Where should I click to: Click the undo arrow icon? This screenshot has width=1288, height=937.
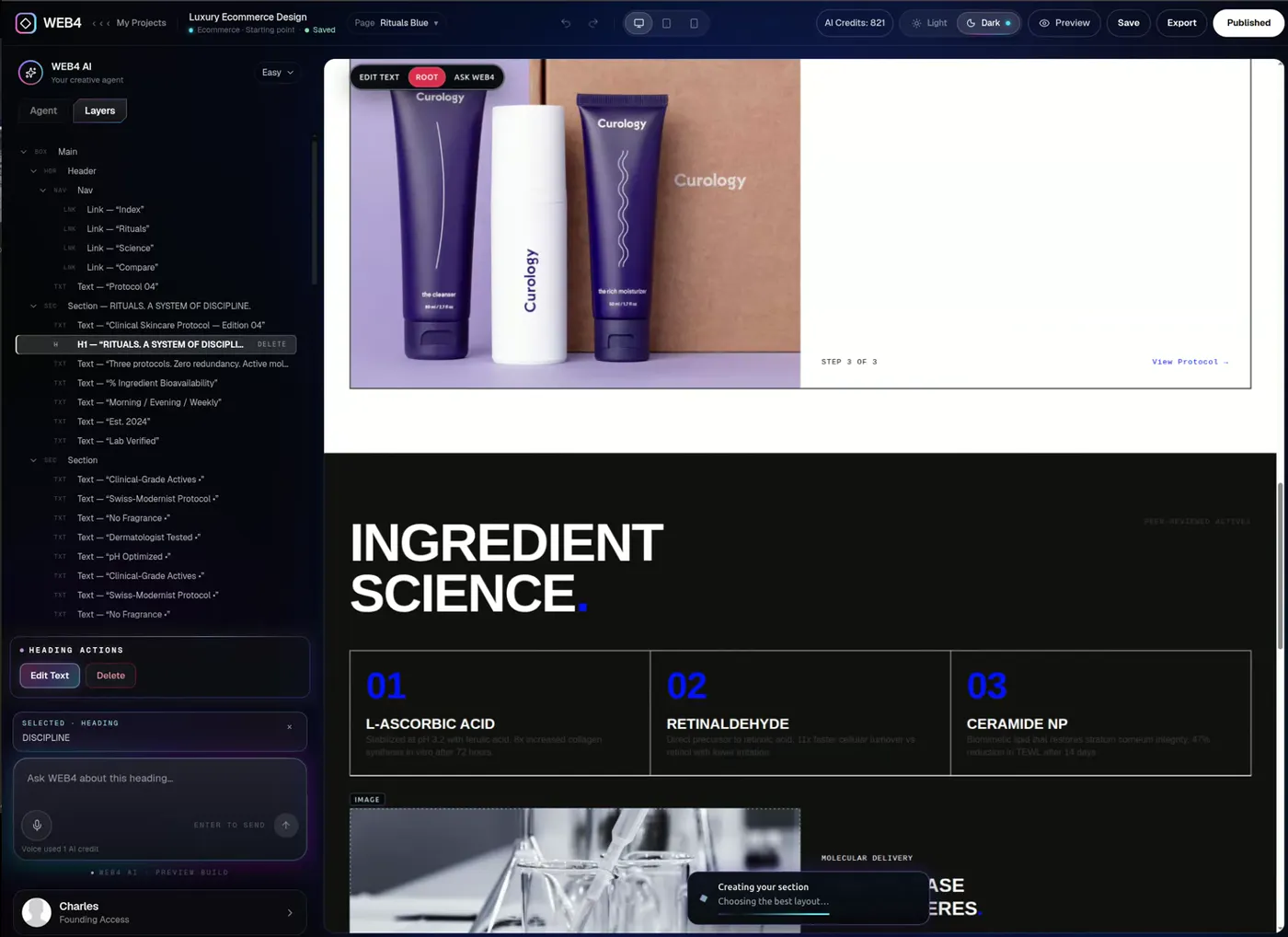(x=566, y=23)
